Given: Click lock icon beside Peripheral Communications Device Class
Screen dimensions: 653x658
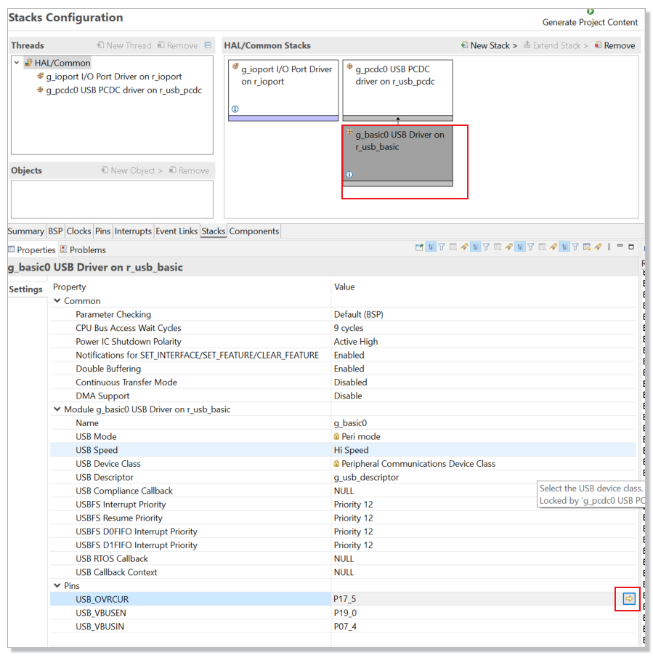Looking at the screenshot, I should point(336,464).
